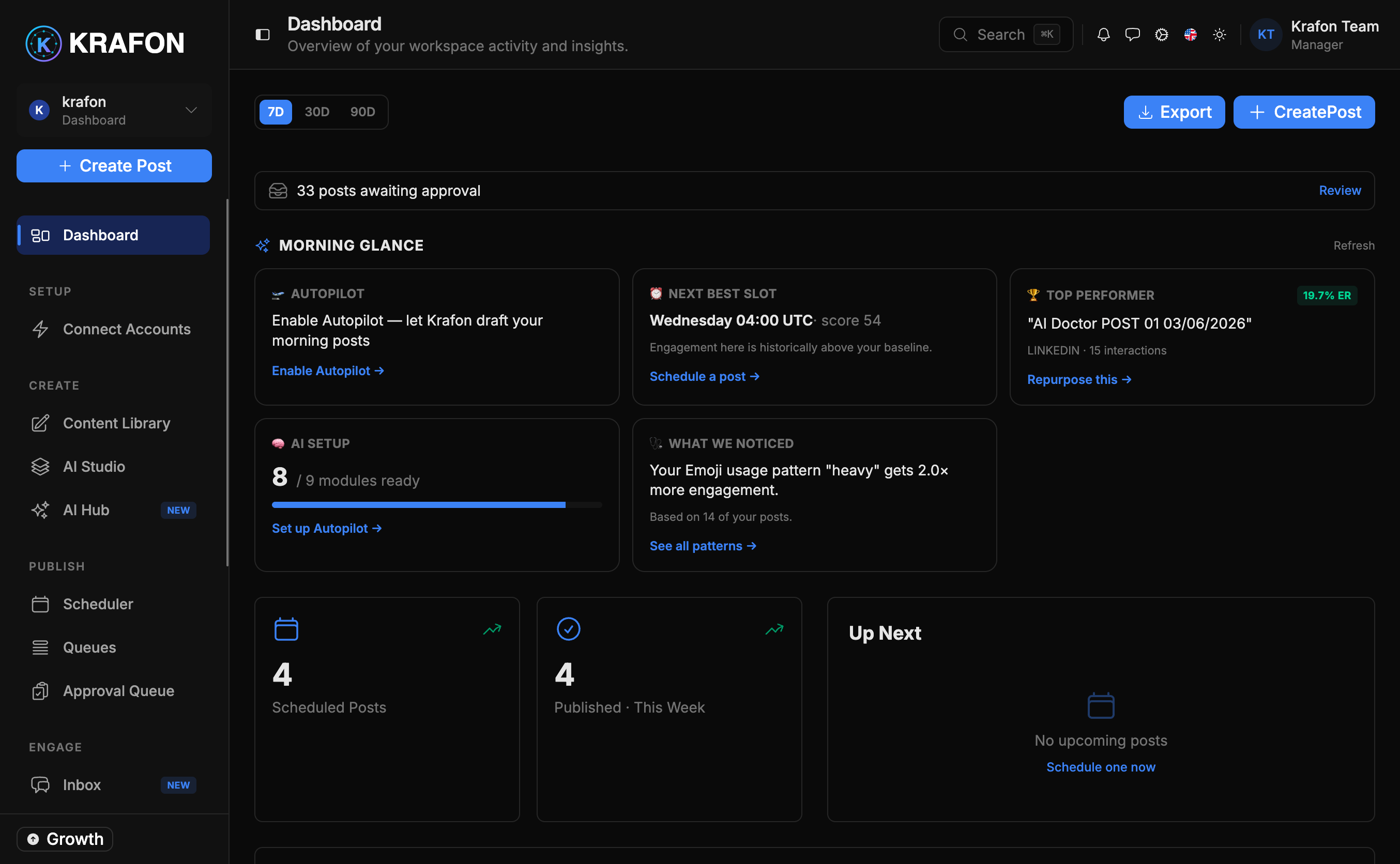This screenshot has width=1400, height=864.
Task: Click See all patterns link
Action: (703, 546)
